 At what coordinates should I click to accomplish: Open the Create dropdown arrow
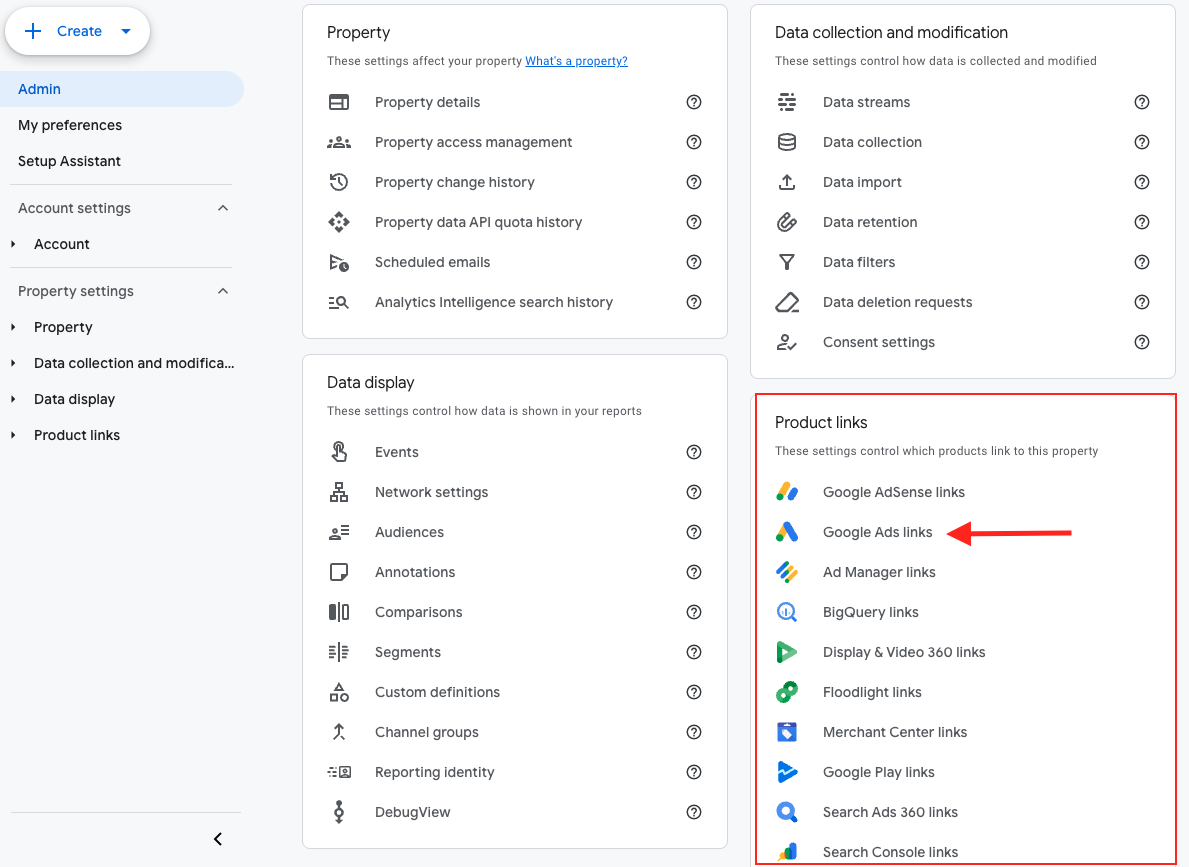tap(126, 31)
